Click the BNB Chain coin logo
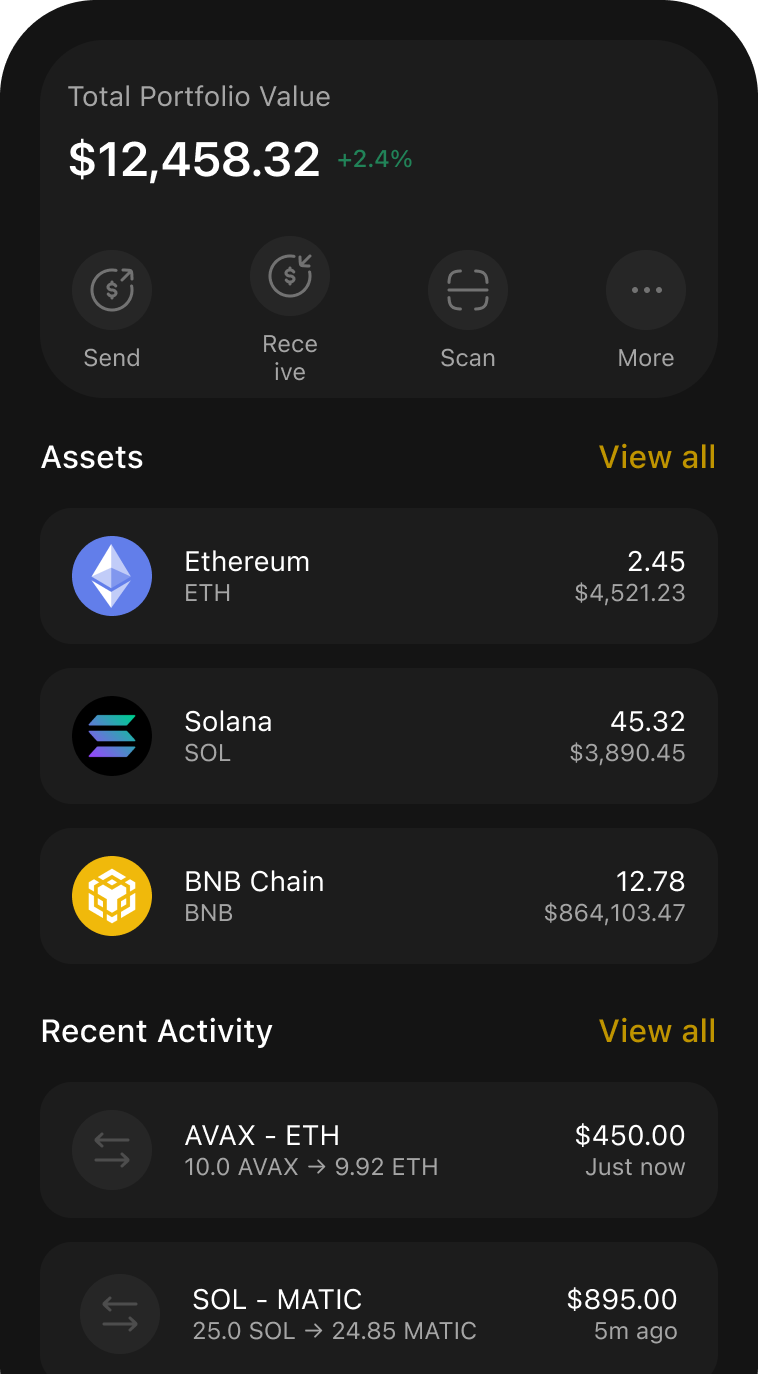This screenshot has height=1374, width=758. pyautogui.click(x=112, y=896)
